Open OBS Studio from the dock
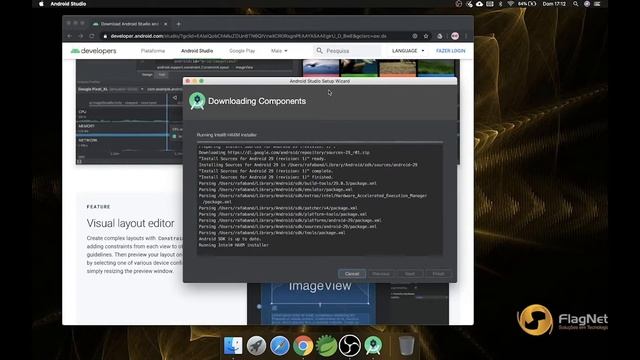The width and height of the screenshot is (640, 360). [350, 345]
